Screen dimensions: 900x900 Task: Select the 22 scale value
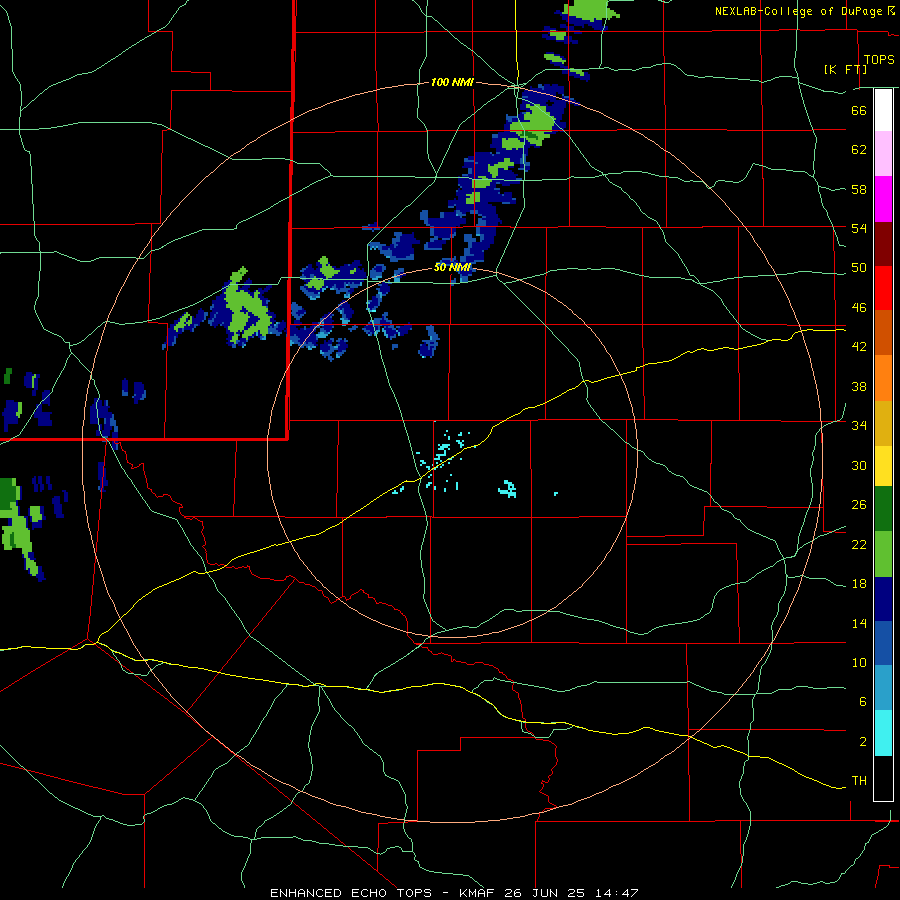point(859,544)
